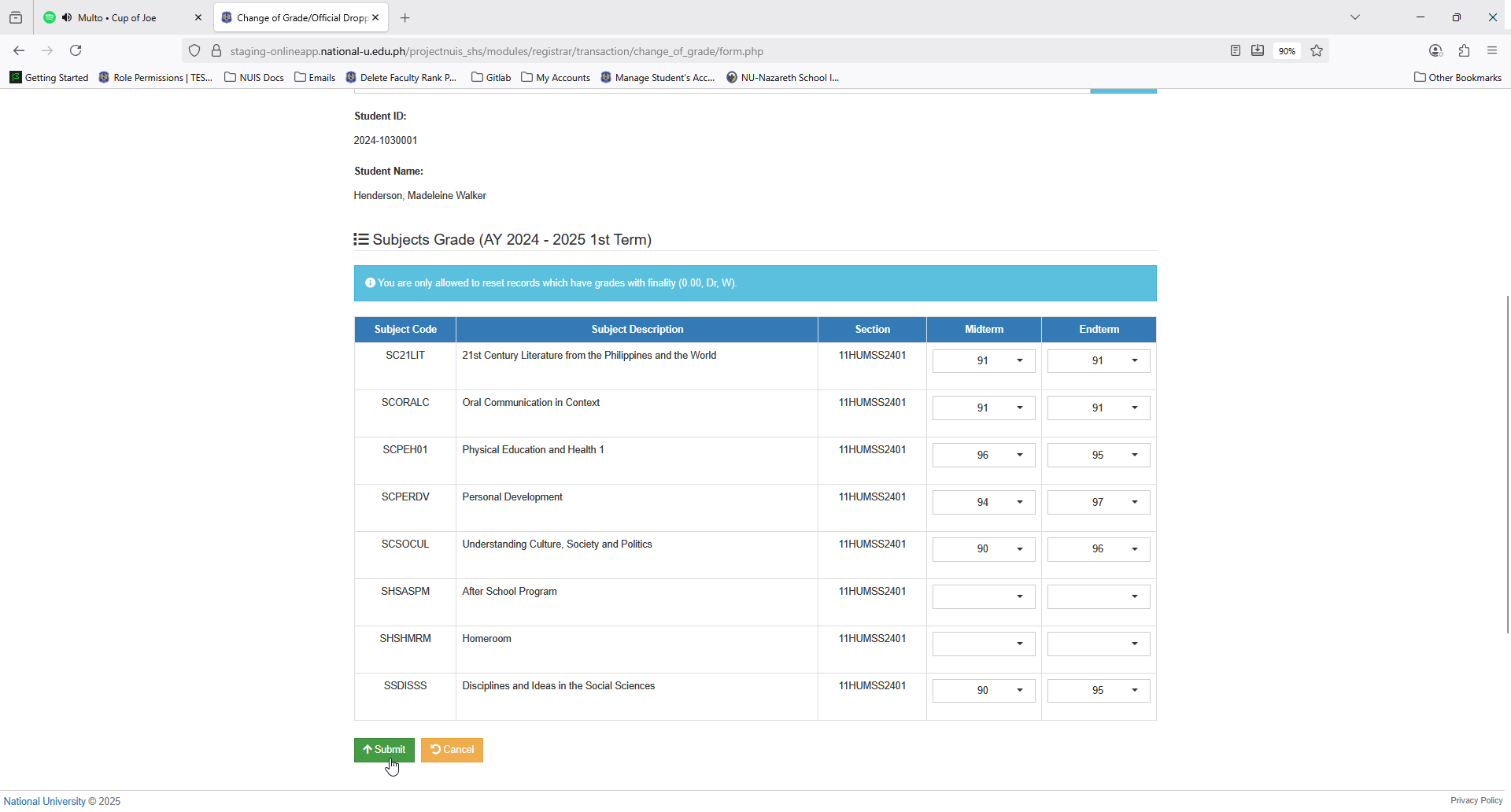Go back using the browser back arrow
Screen dimensions: 1511x812
19,50
